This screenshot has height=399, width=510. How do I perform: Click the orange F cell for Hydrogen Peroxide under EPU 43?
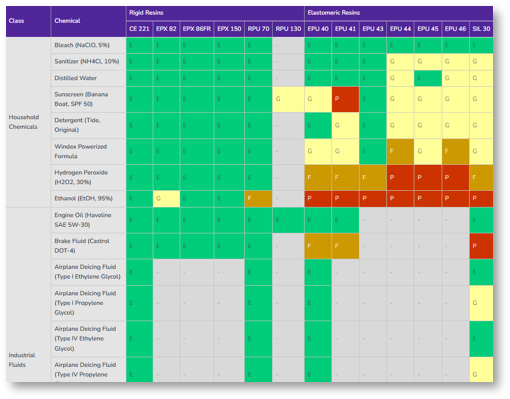pyautogui.click(x=373, y=177)
